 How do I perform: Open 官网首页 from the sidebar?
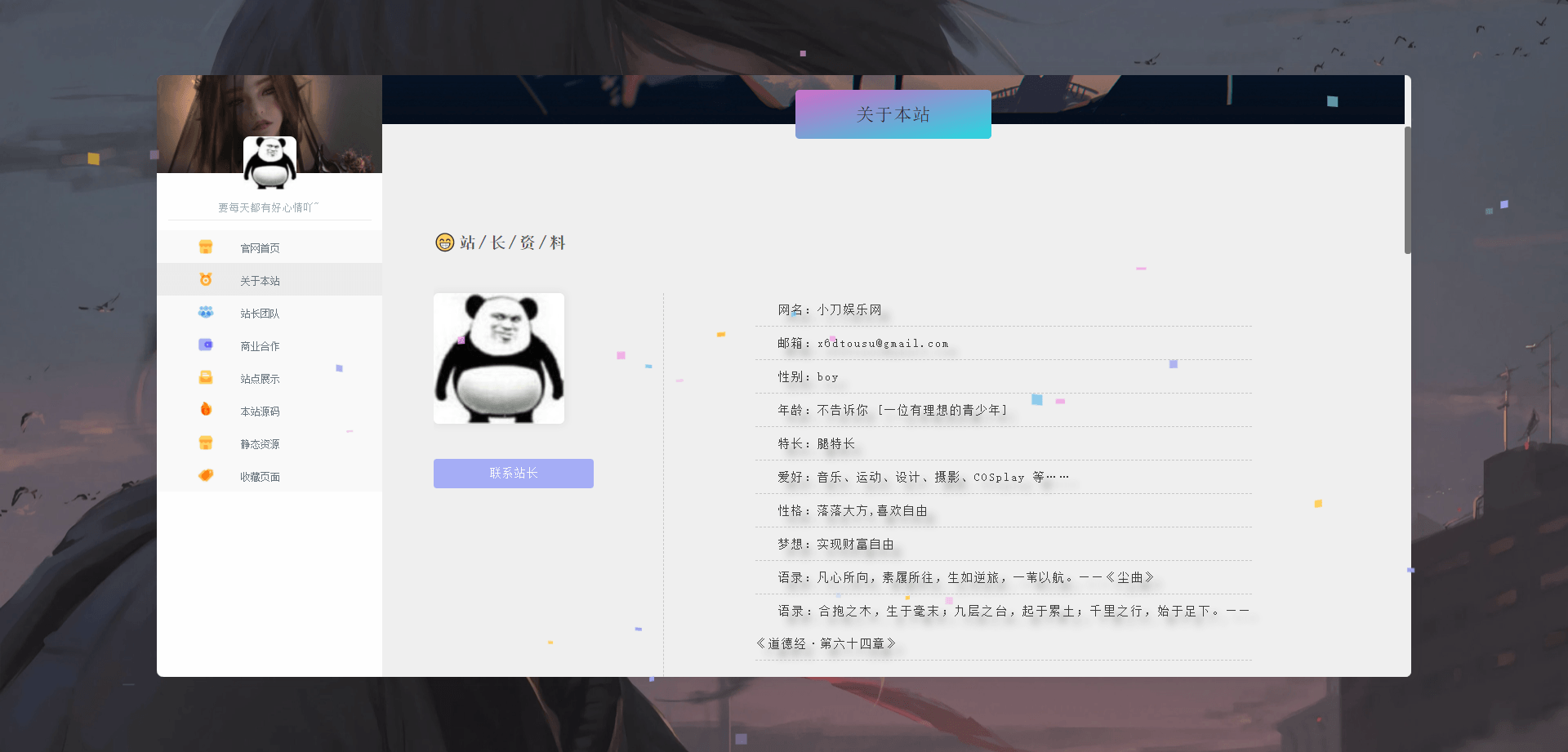(259, 247)
